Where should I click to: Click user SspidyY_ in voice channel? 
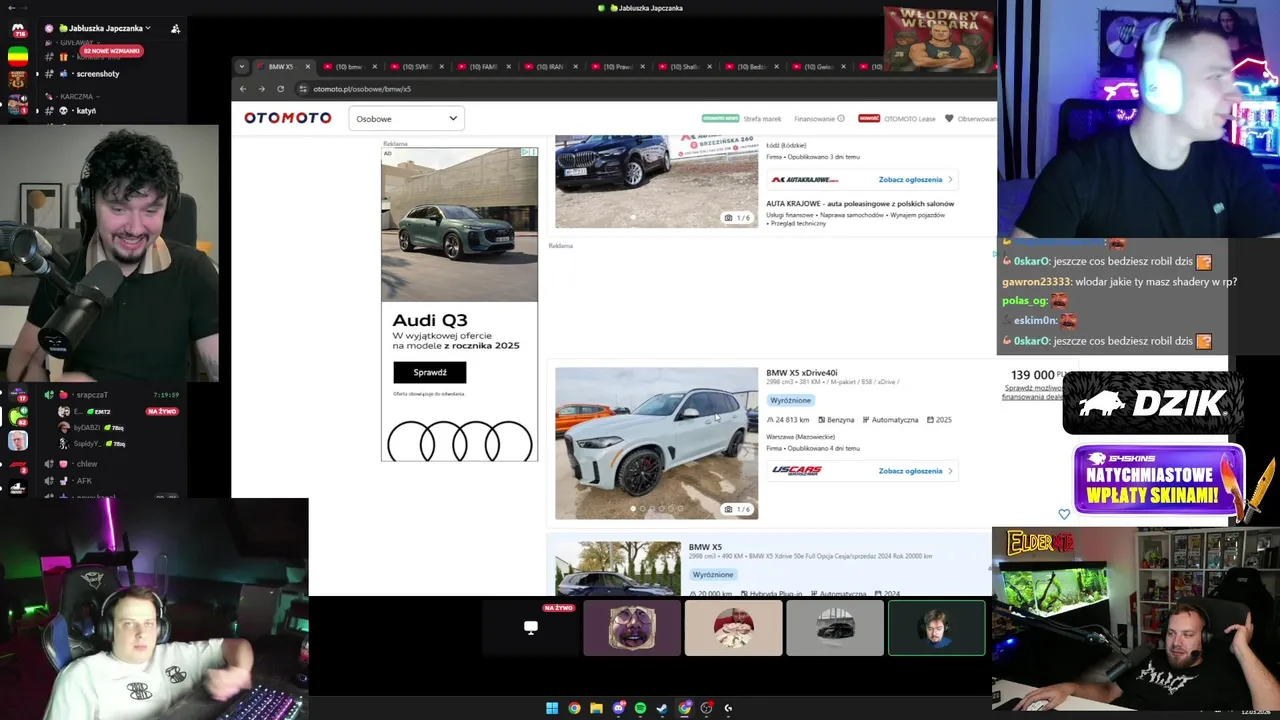88,444
